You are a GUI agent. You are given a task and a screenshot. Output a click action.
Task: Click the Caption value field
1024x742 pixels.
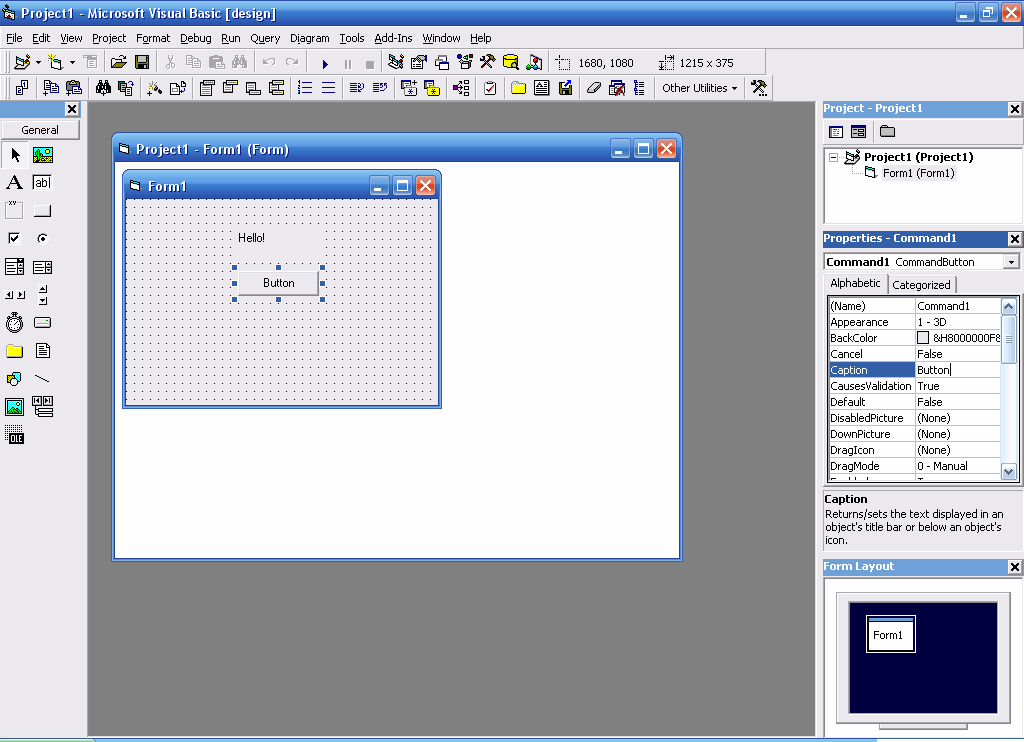(x=957, y=370)
